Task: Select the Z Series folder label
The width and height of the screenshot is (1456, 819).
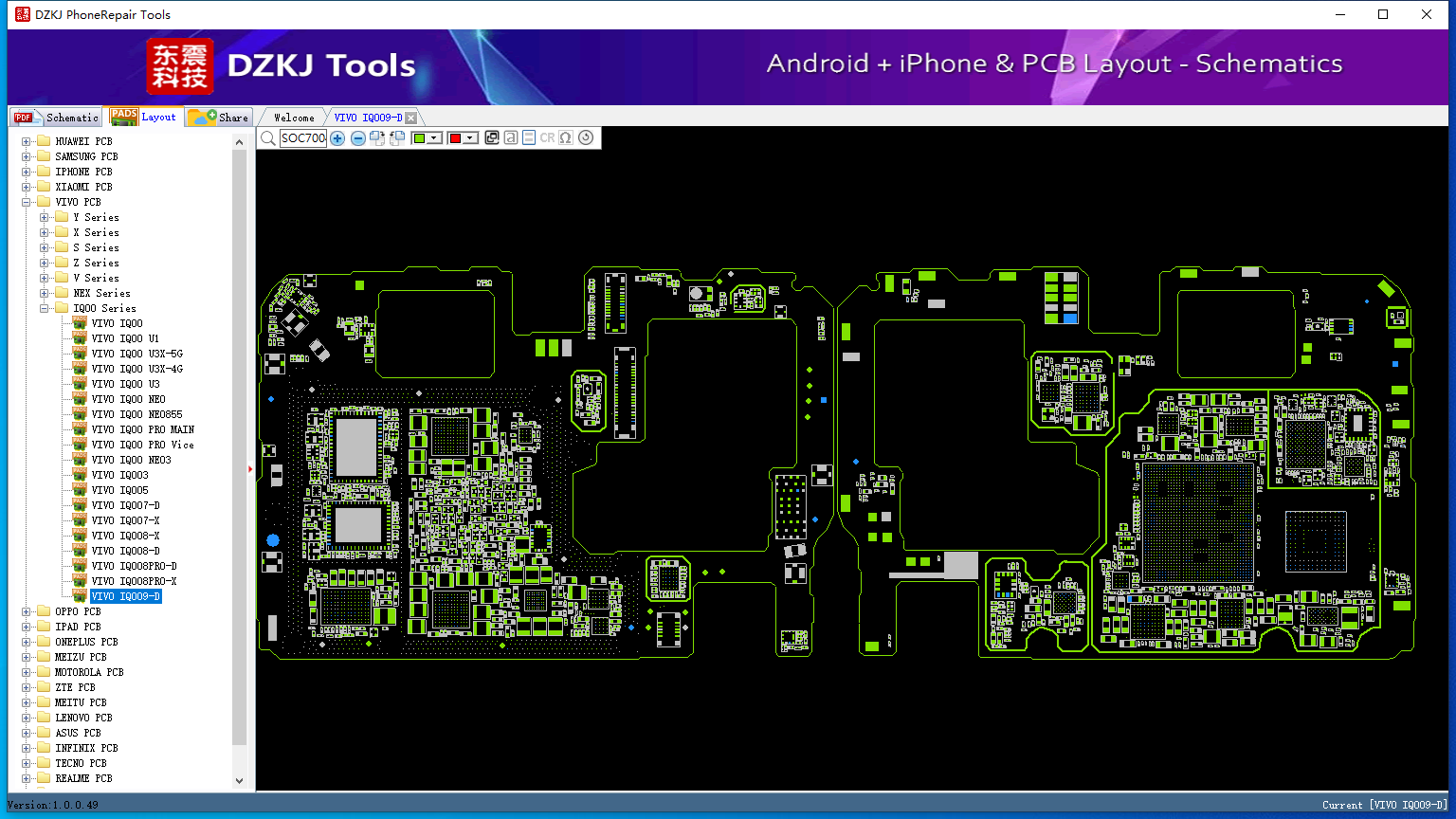Action: [96, 263]
